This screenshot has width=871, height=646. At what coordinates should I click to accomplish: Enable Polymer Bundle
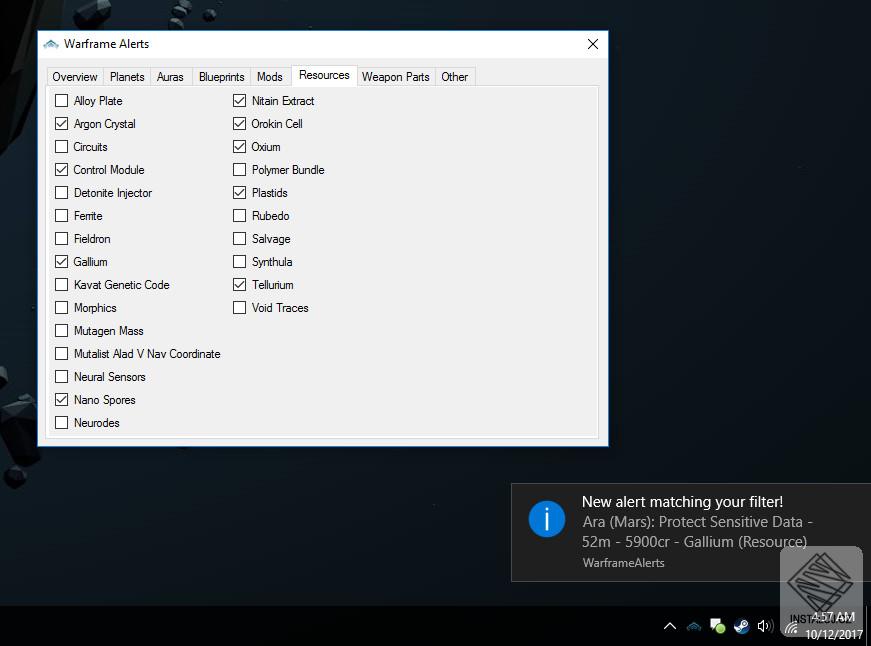(239, 170)
